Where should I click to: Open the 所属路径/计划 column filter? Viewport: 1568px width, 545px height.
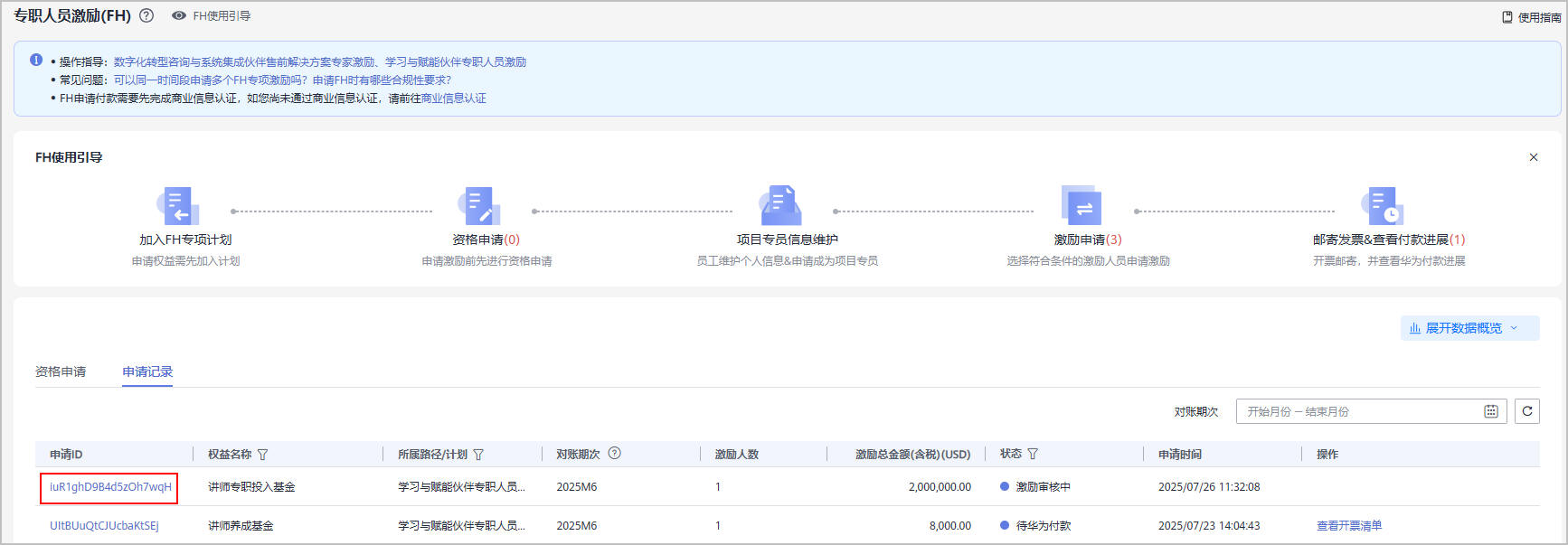click(x=478, y=455)
